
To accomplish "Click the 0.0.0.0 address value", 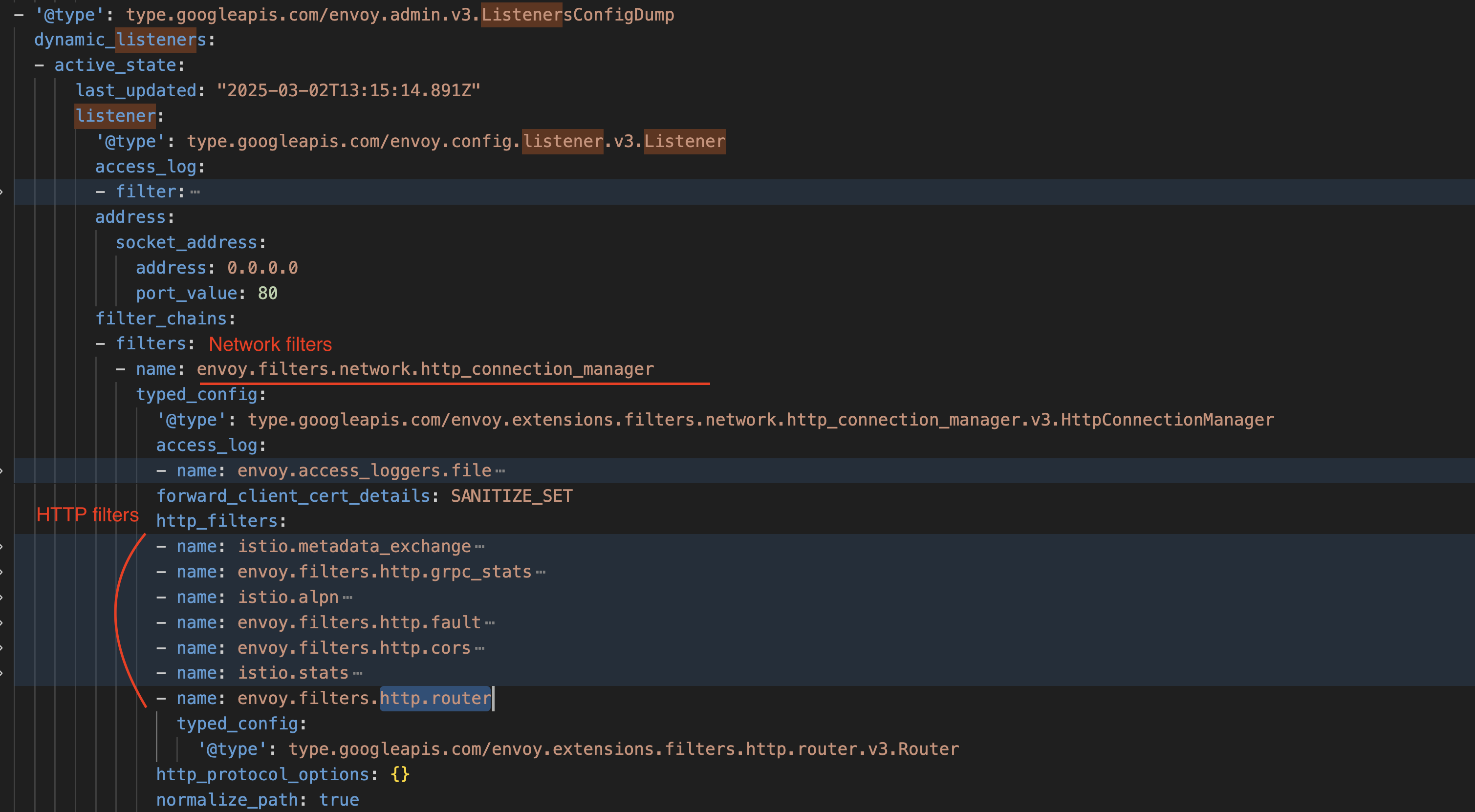I will coord(262,268).
